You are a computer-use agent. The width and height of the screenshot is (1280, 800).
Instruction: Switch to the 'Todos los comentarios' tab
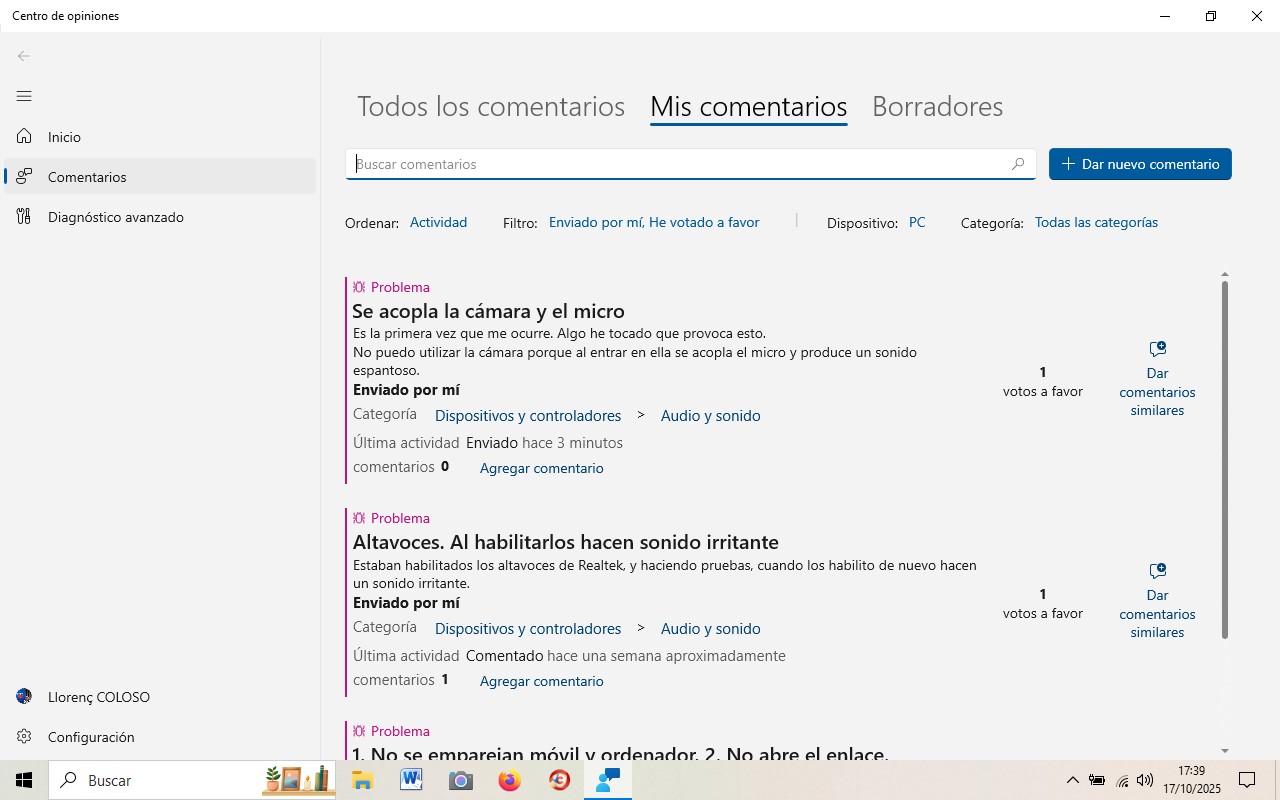tap(490, 106)
